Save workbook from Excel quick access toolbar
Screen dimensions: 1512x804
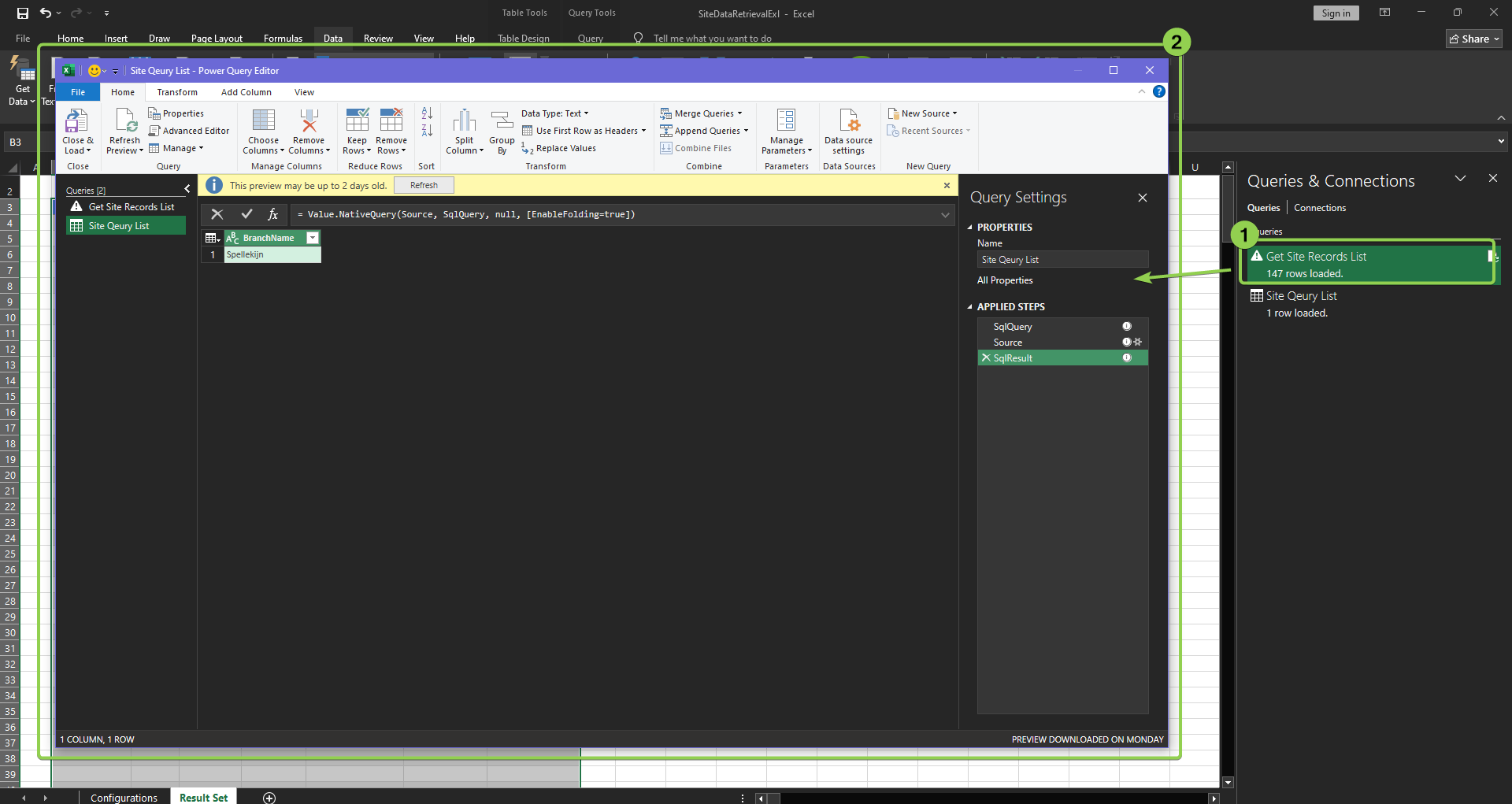(22, 13)
